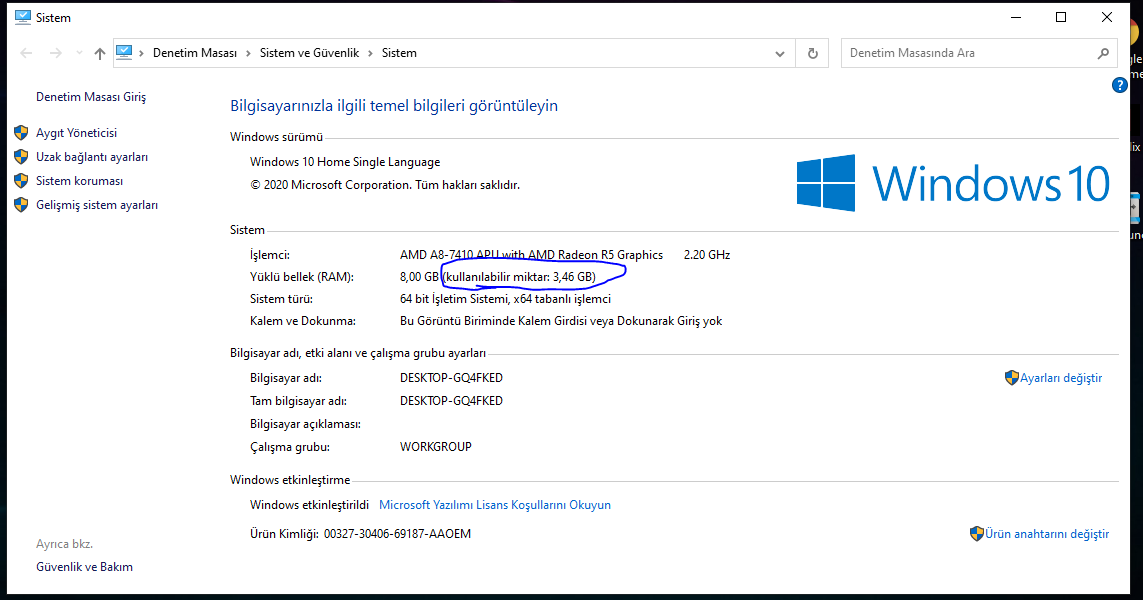Open Denetim Masası Giriş
Viewport: 1143px width, 600px height.
click(x=91, y=97)
